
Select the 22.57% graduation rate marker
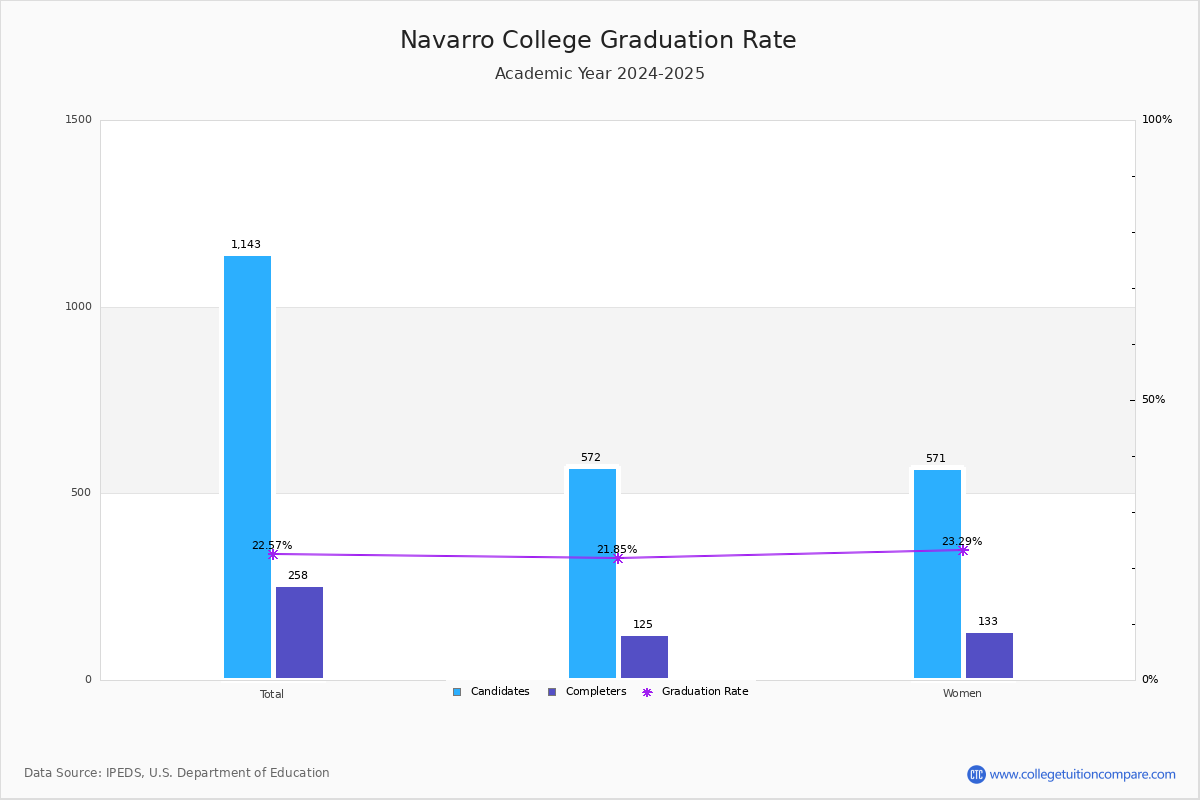[272, 554]
